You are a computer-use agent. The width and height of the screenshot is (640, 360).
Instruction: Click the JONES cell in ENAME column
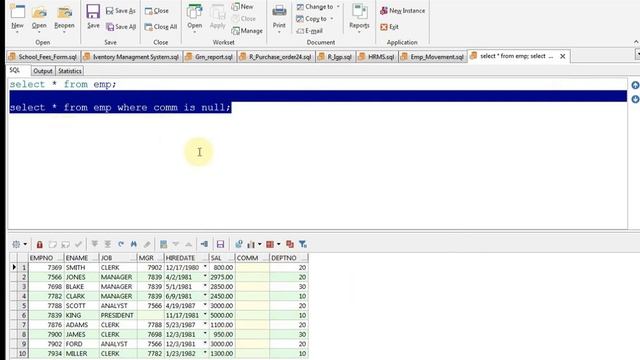[82, 277]
